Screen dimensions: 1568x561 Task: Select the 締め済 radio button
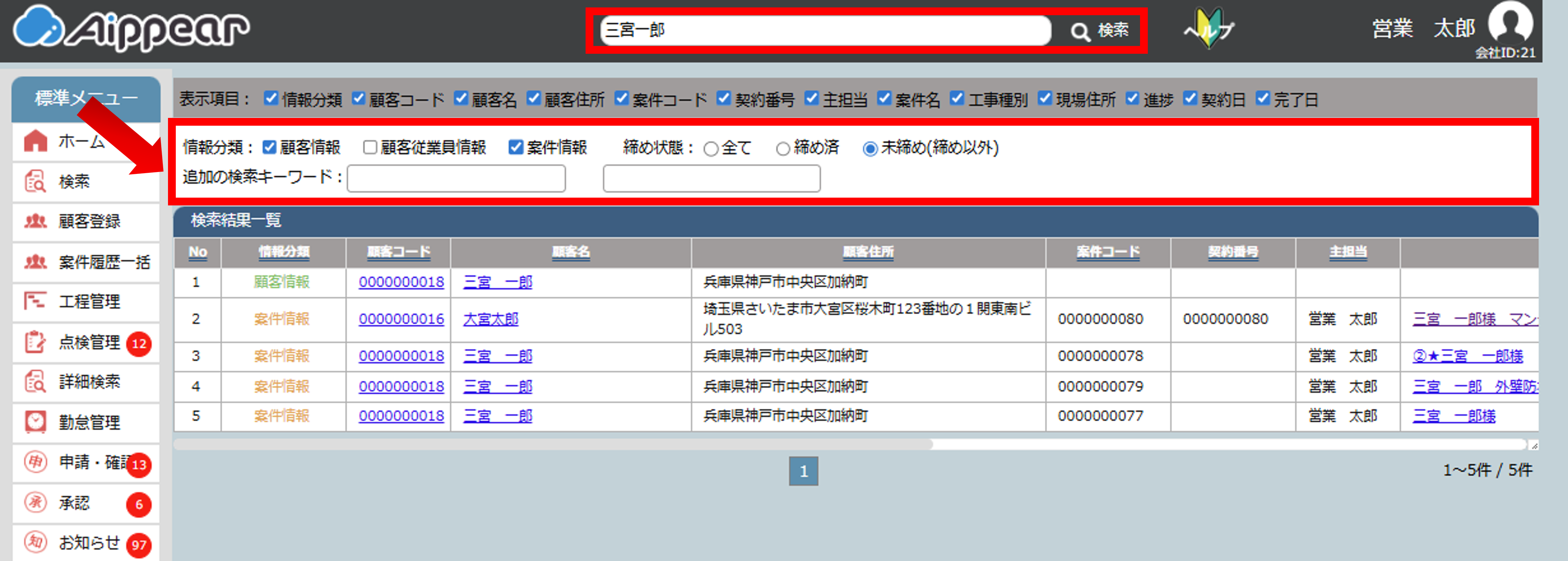pos(783,148)
